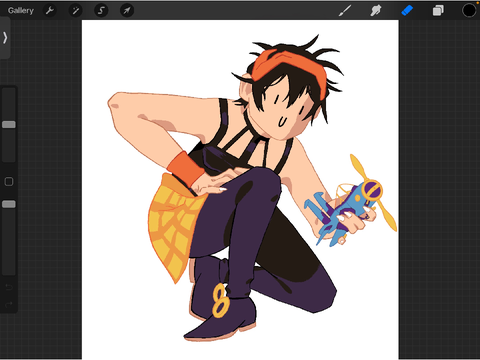Open the black color picker circle
The image size is (480, 360).
point(469,10)
